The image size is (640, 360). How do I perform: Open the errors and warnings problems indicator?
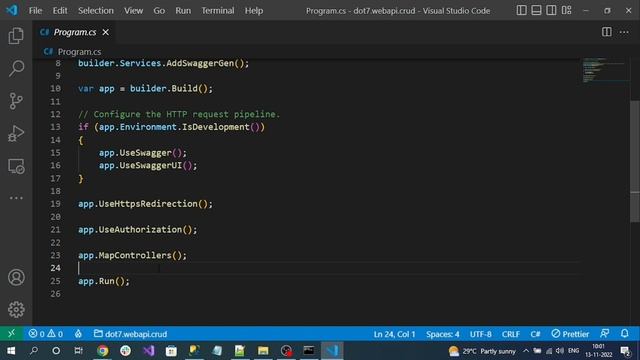[46, 334]
